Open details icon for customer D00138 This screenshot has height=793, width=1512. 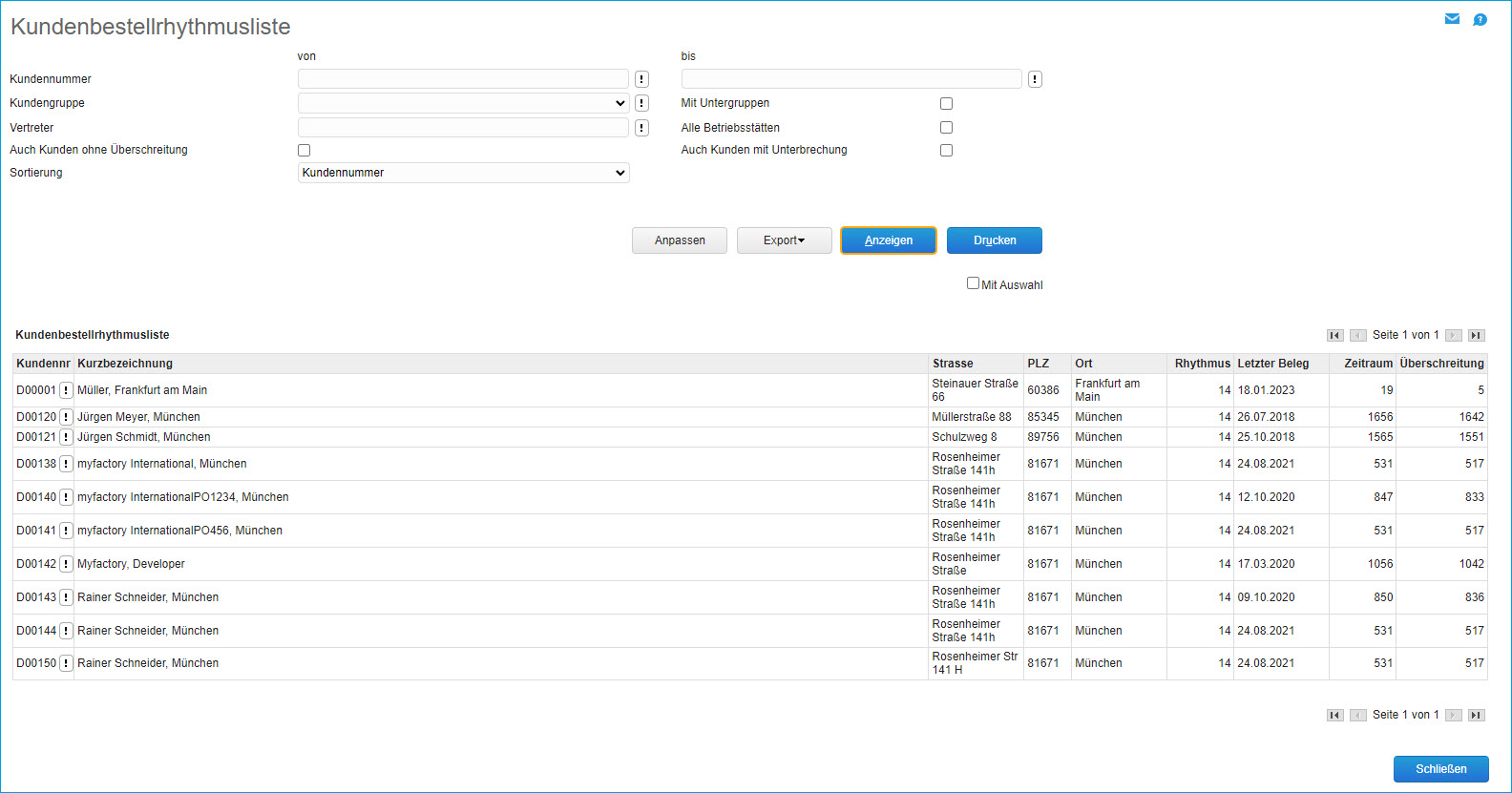(x=66, y=464)
